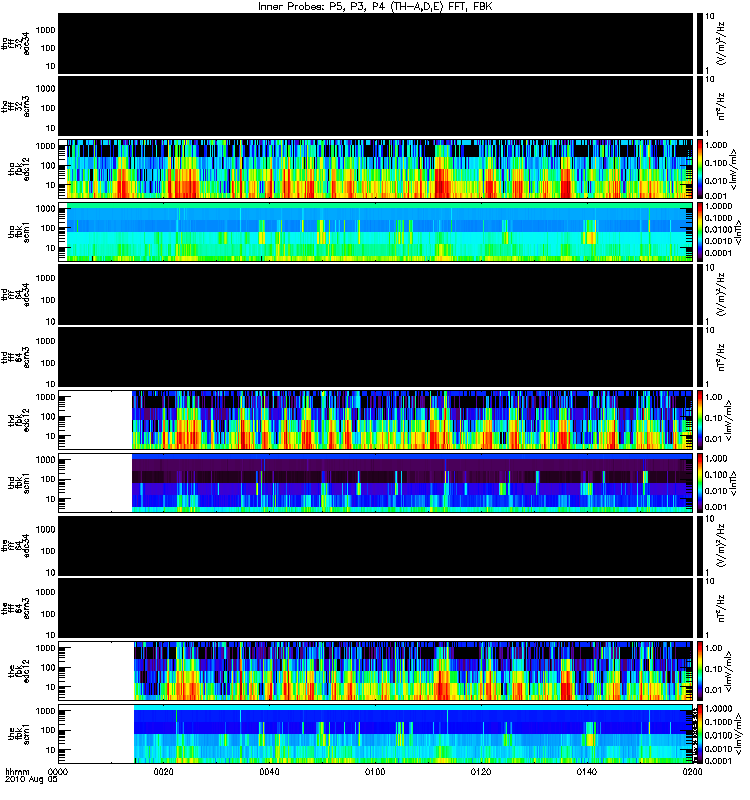Click the black tha fft edc34 panel
The height and width of the screenshot is (800, 750).
click(x=376, y=43)
